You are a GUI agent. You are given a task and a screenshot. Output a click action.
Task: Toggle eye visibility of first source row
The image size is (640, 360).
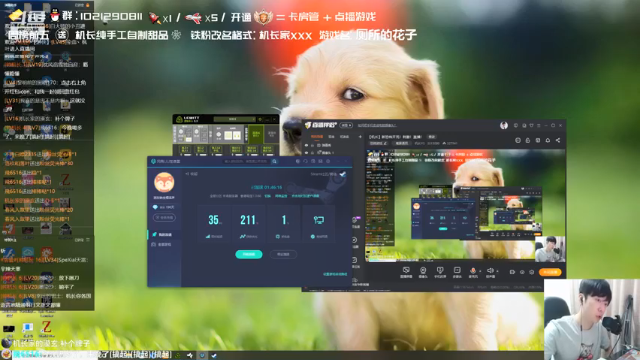[x=306, y=145]
